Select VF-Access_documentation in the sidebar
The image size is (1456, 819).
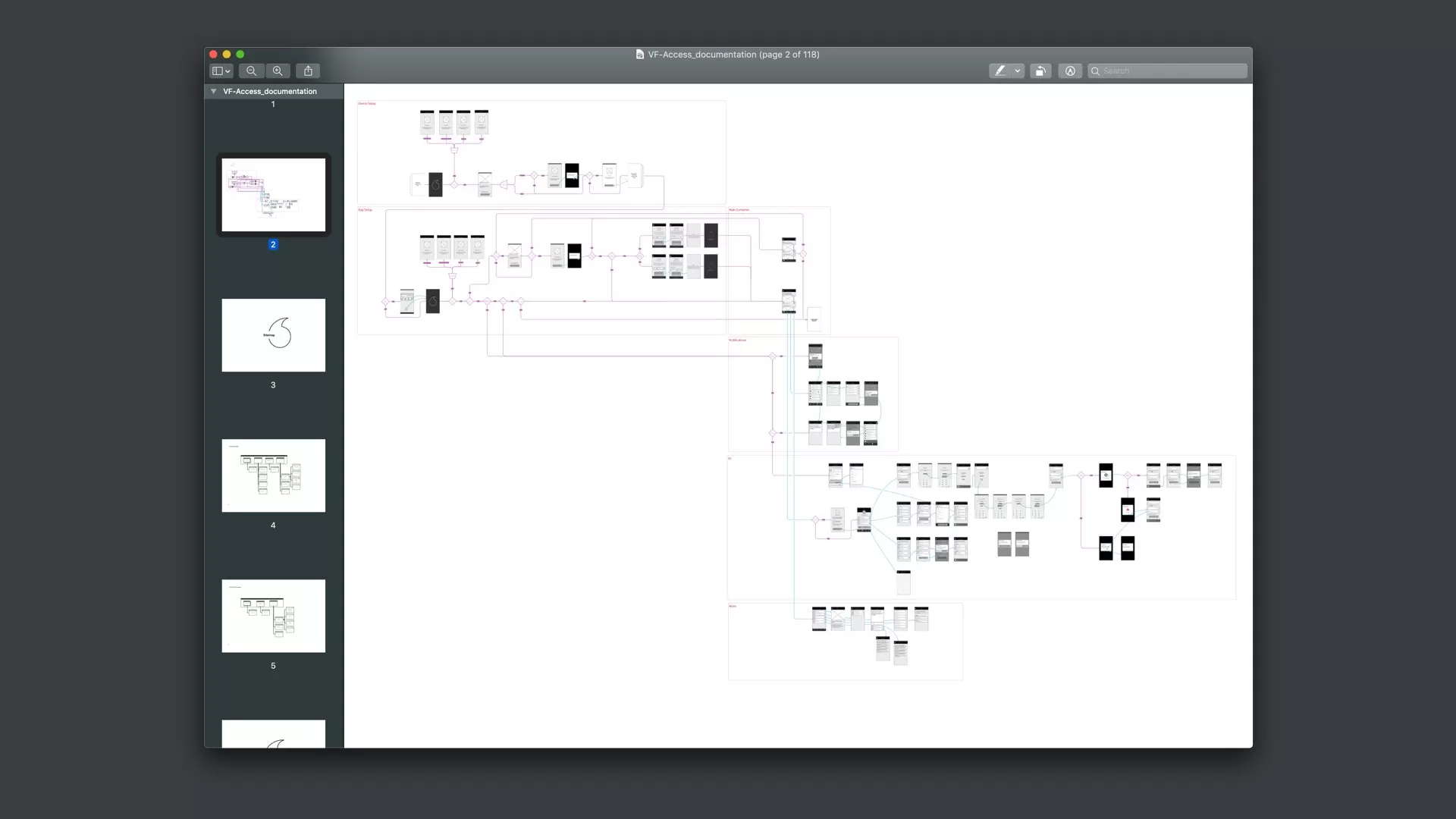270,92
